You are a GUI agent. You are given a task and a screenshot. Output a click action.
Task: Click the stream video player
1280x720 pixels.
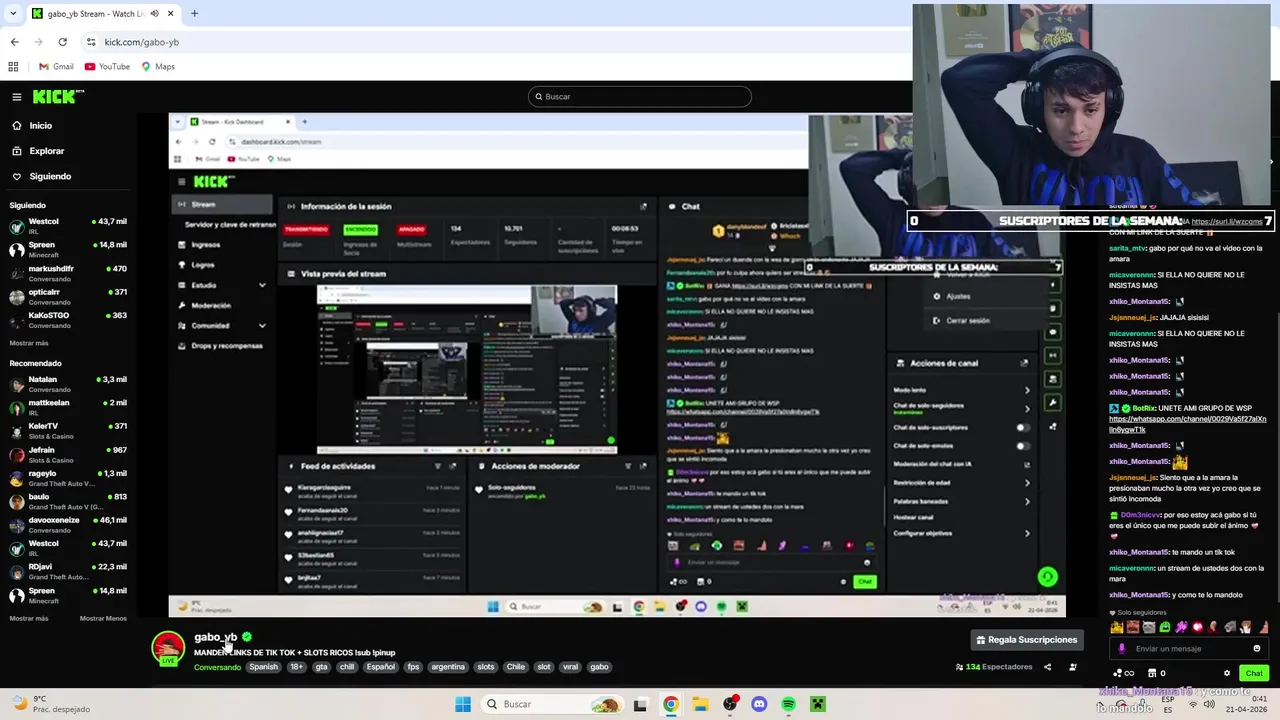coord(617,364)
